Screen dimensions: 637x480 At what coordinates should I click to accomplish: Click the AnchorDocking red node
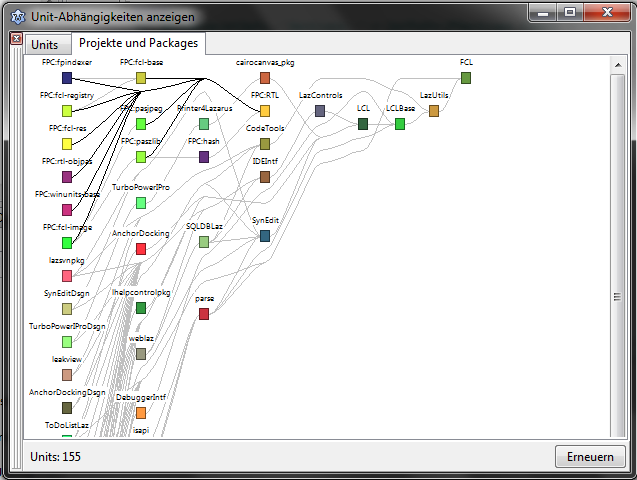pyautogui.click(x=141, y=248)
